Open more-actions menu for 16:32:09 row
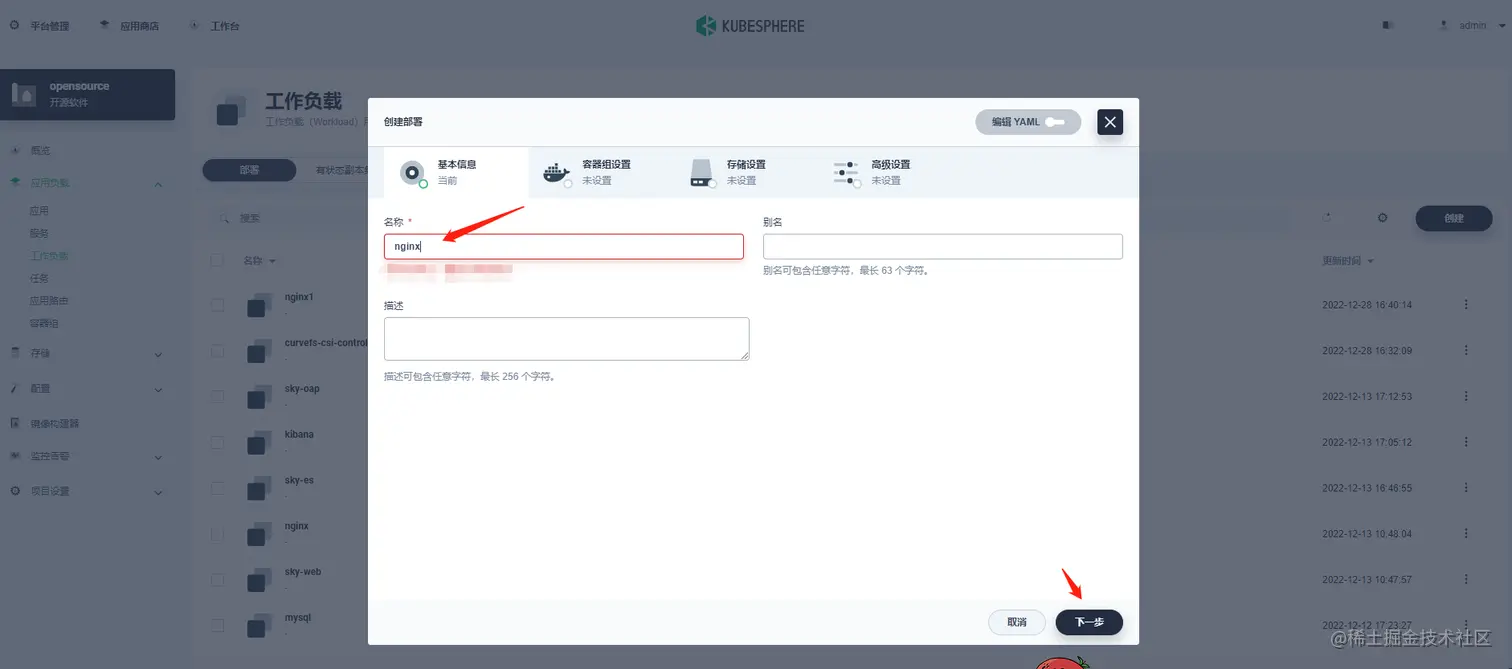The image size is (1512, 669). pos(1466,350)
